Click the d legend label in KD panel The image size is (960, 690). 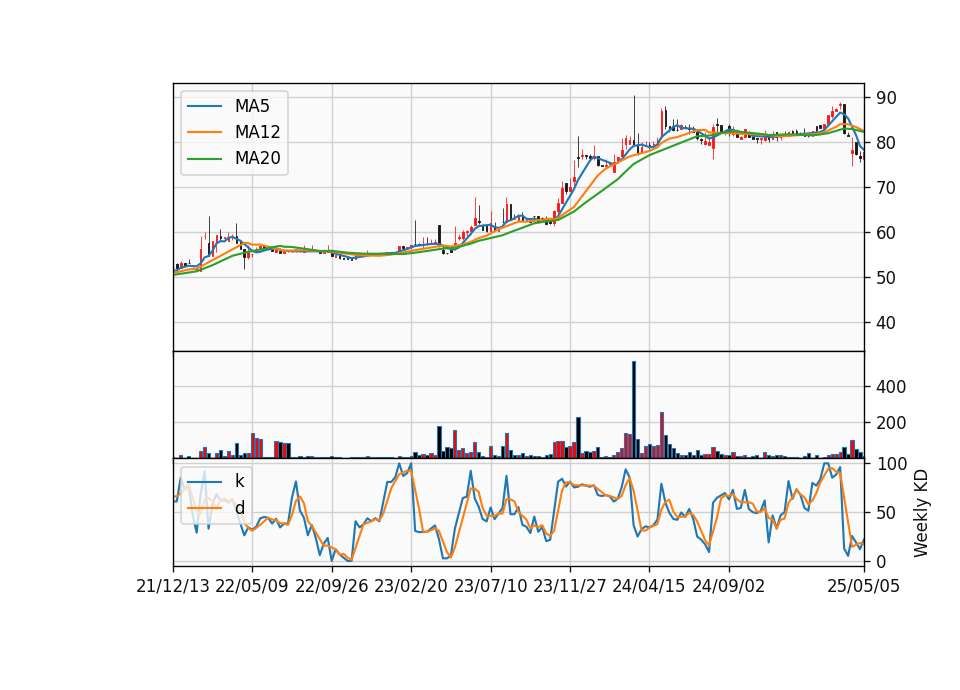(x=239, y=508)
